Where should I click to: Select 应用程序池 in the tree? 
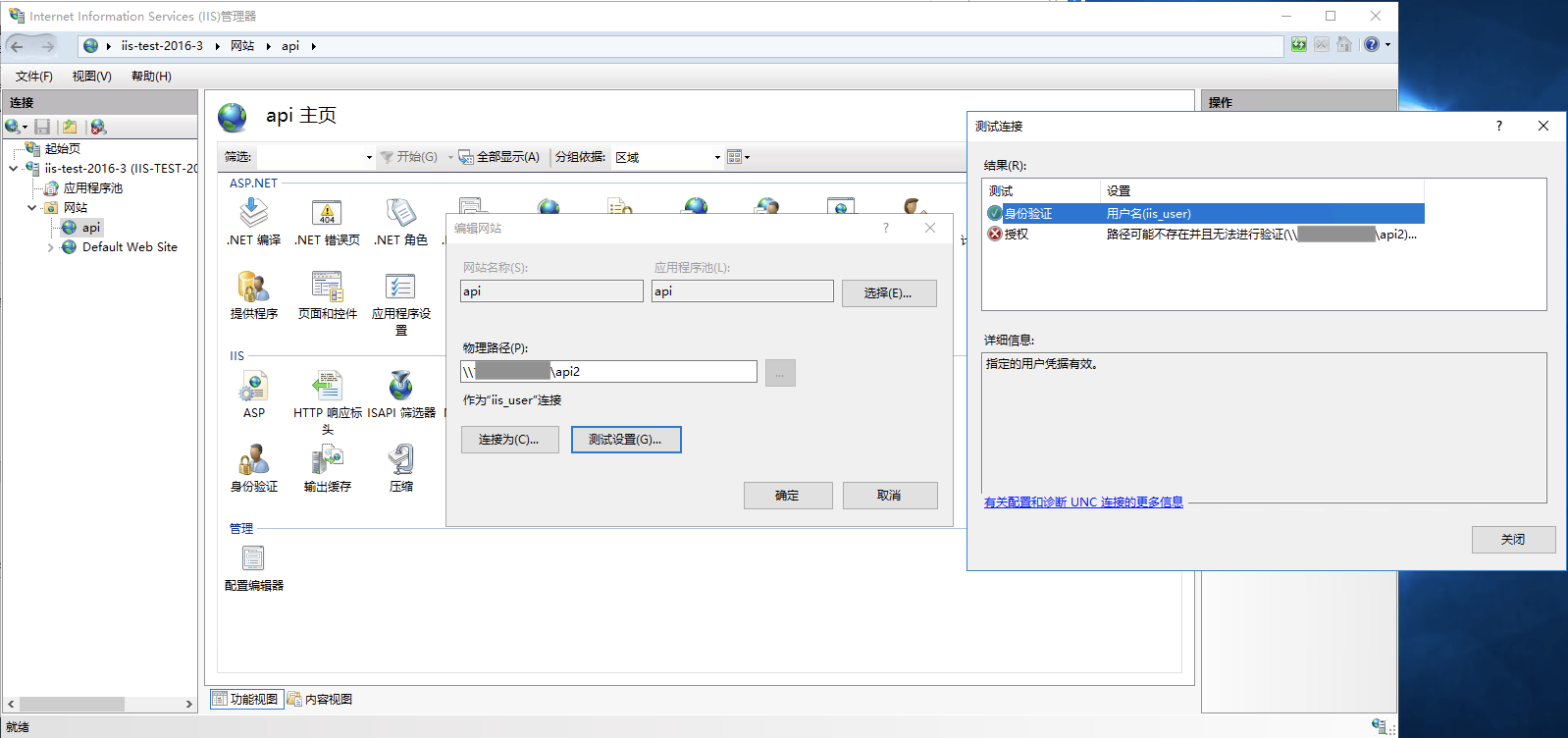click(x=93, y=188)
